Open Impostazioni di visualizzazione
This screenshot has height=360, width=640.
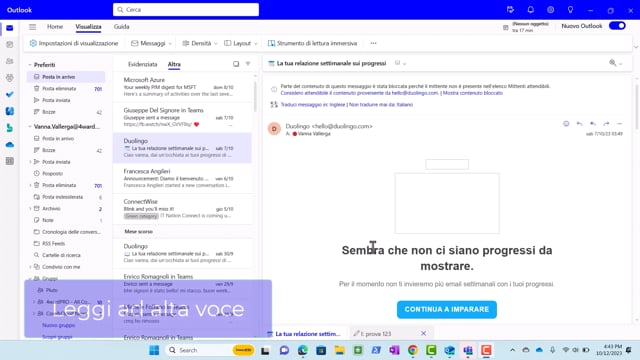74,43
